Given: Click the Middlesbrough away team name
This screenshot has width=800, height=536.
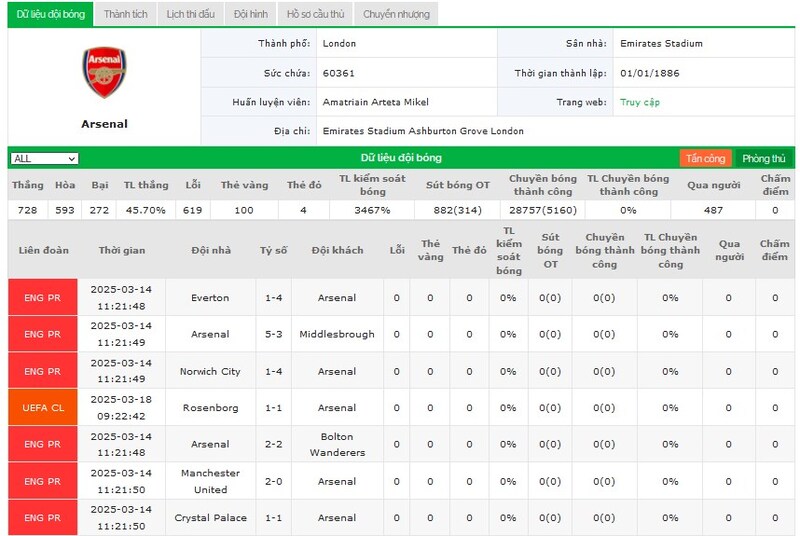Looking at the screenshot, I should 337,334.
